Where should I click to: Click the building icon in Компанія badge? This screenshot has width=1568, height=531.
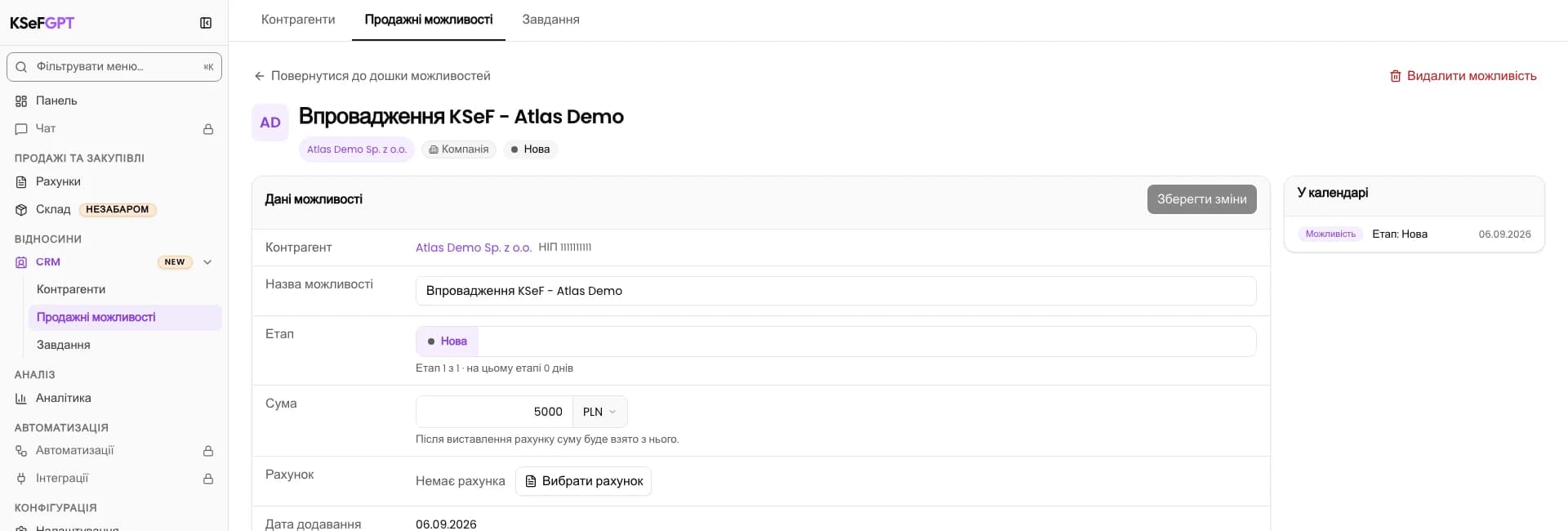tap(434, 149)
